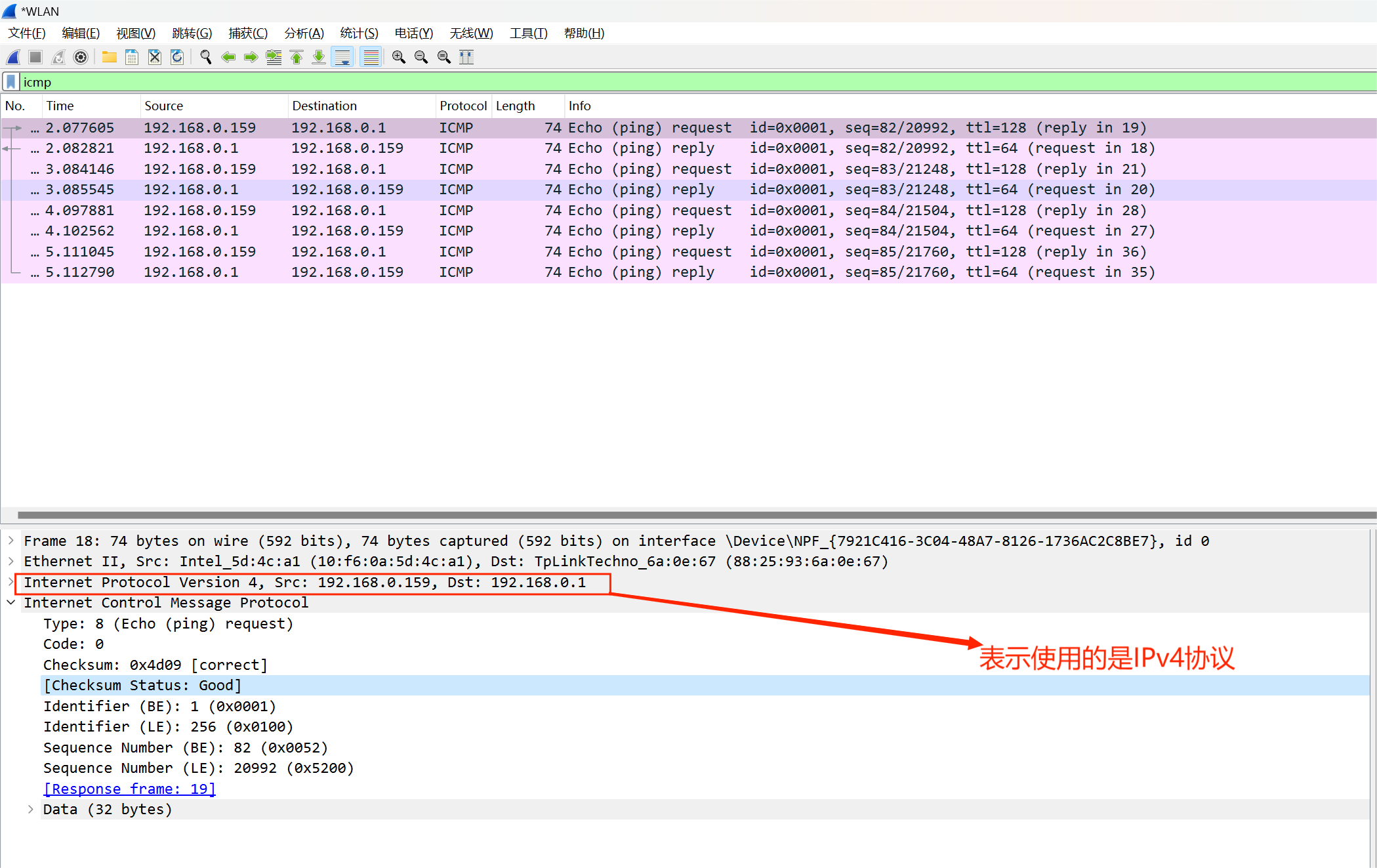1377x868 pixels.
Task: Sort packets by Destination column header
Action: tap(362, 106)
